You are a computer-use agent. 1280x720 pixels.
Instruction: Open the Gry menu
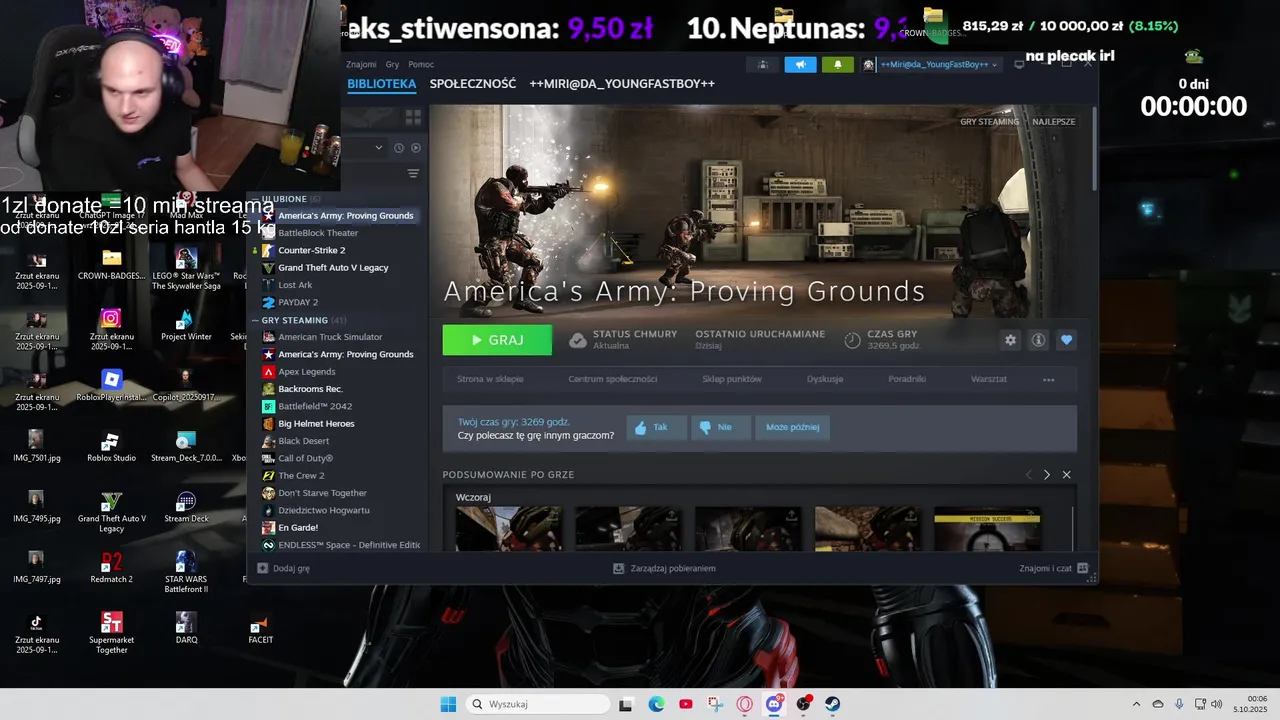click(x=392, y=64)
